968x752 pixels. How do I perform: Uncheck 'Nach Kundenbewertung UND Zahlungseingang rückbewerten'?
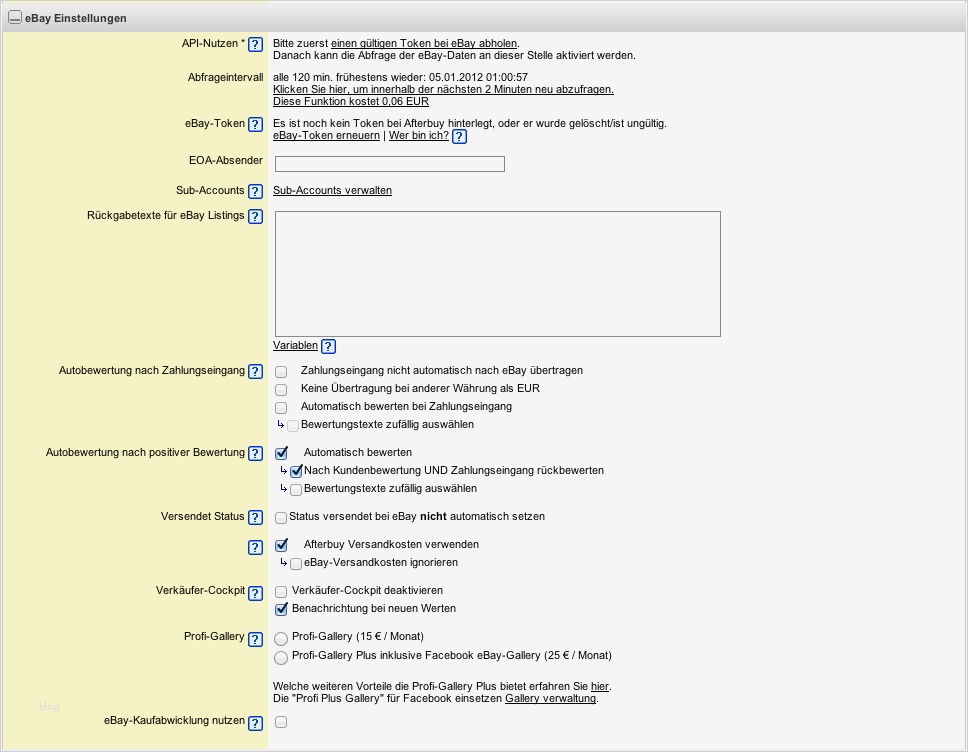point(296,471)
